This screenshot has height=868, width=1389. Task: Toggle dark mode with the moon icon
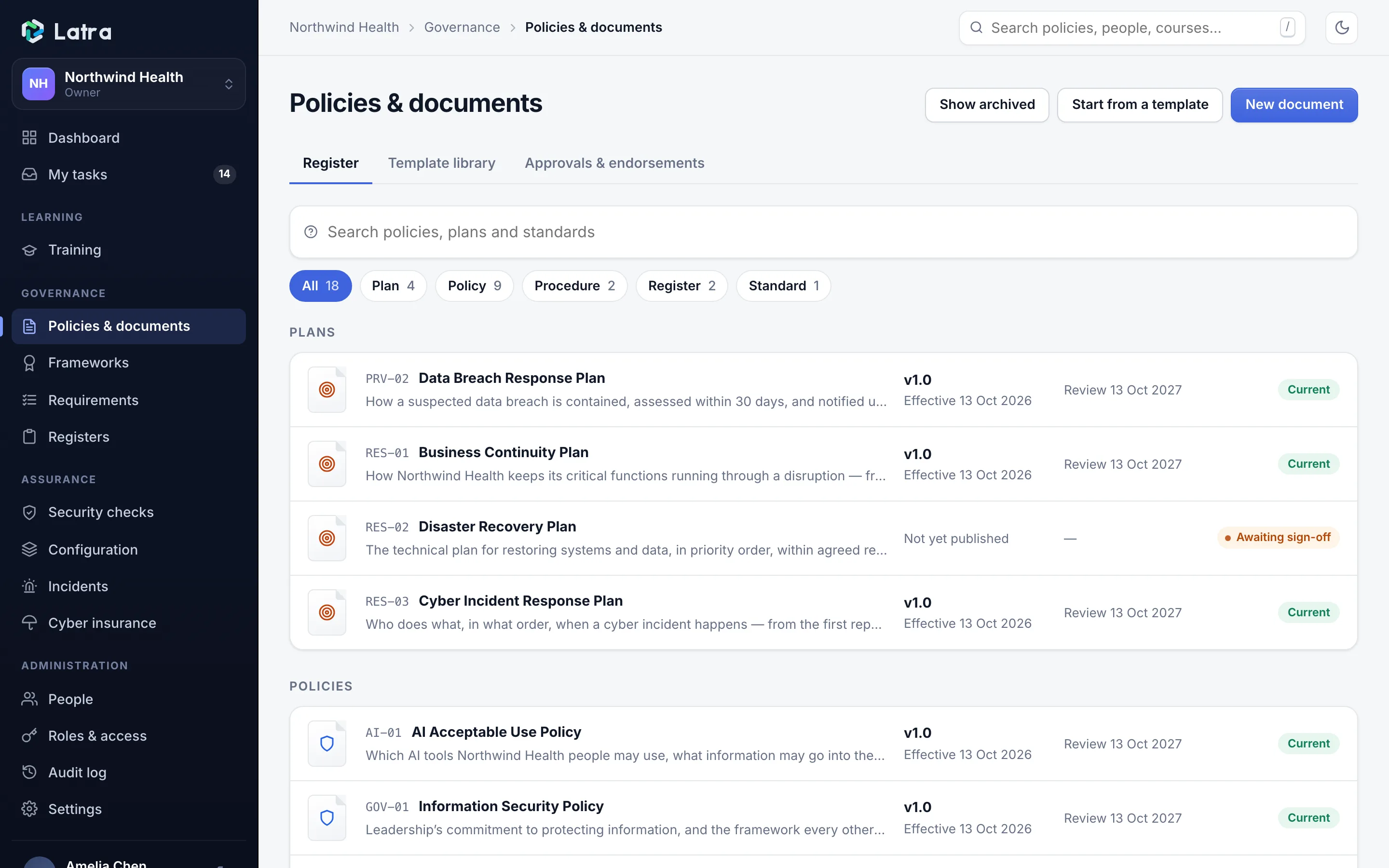click(1341, 27)
